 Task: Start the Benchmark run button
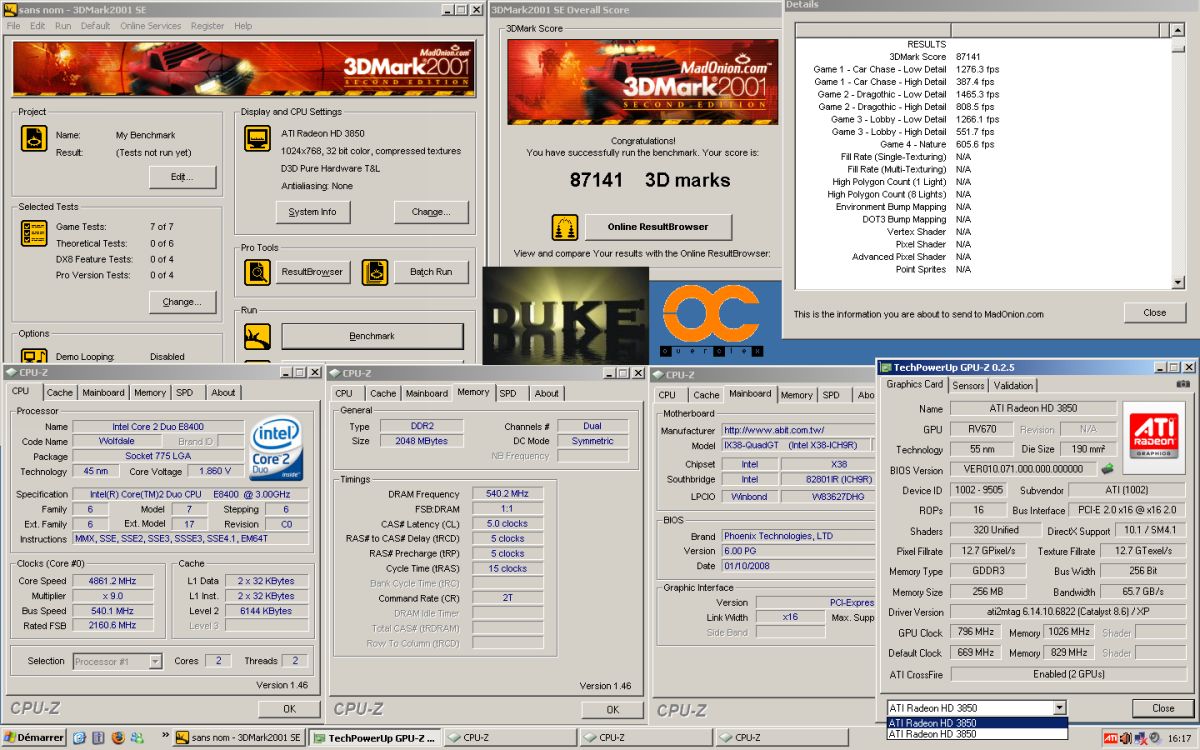click(372, 336)
